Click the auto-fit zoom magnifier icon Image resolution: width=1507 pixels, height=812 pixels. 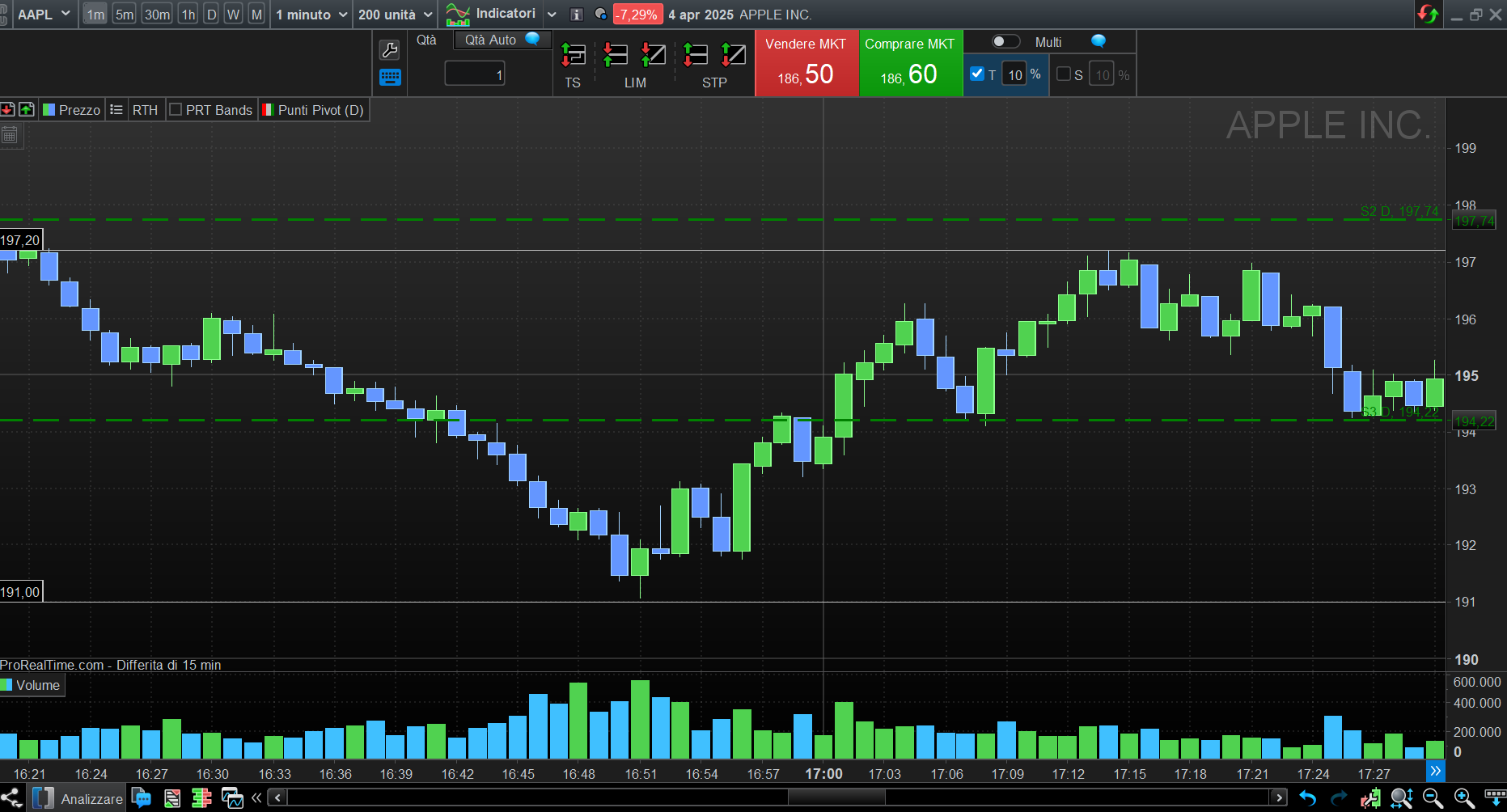click(x=1402, y=798)
